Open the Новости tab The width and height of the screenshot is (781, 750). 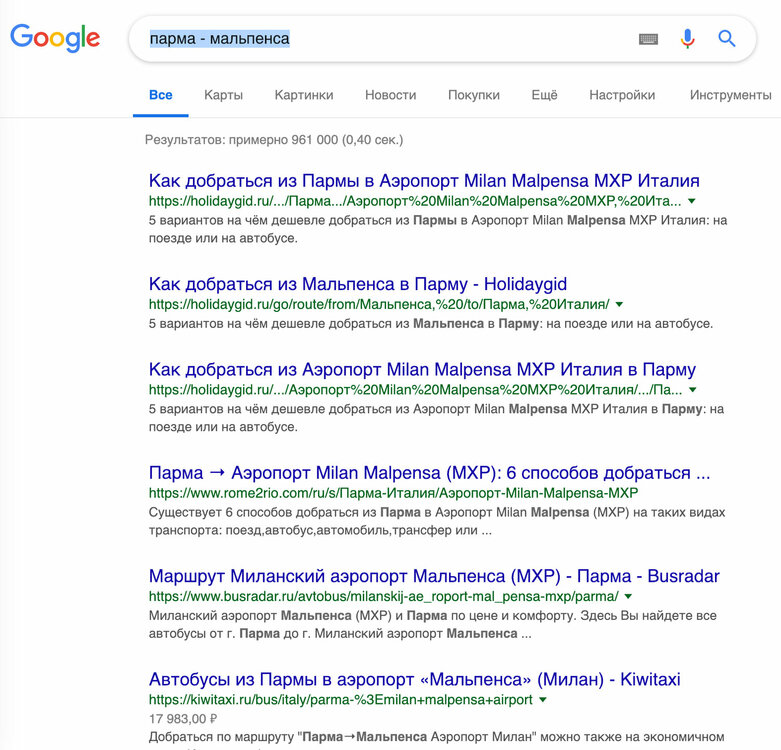[x=390, y=95]
